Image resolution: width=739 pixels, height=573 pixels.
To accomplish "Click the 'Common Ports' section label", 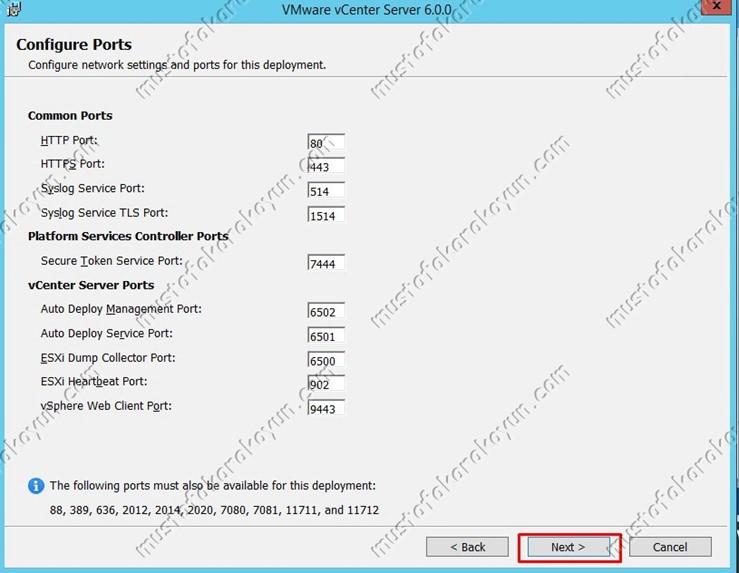I will pyautogui.click(x=70, y=115).
